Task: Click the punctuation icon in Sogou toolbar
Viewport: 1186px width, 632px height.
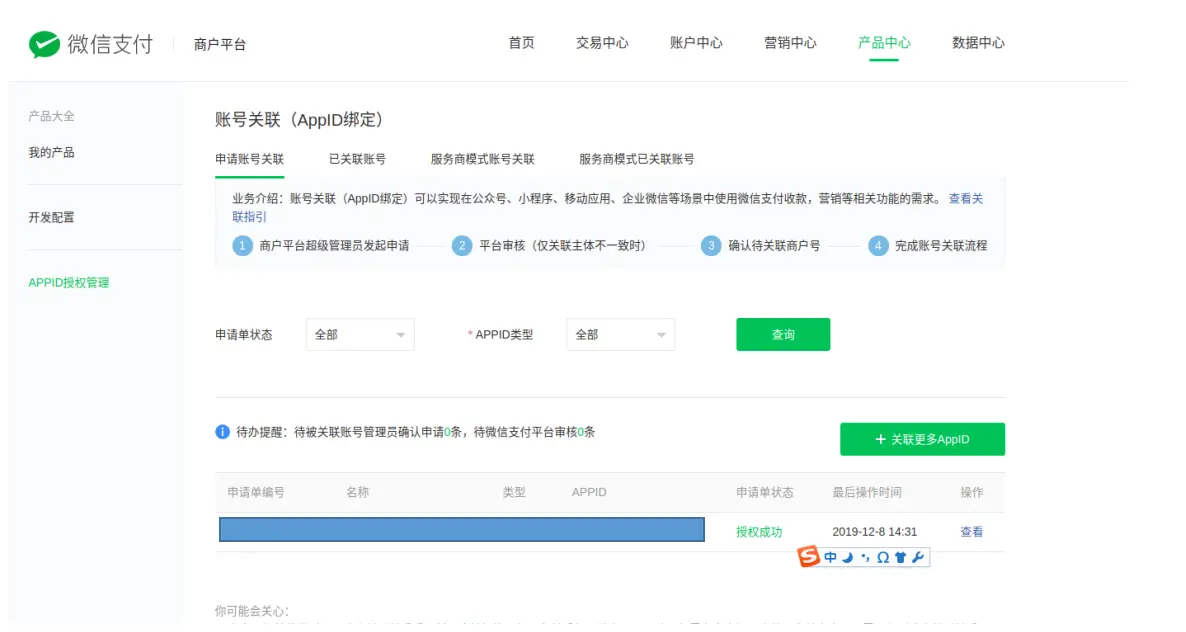Action: click(865, 558)
